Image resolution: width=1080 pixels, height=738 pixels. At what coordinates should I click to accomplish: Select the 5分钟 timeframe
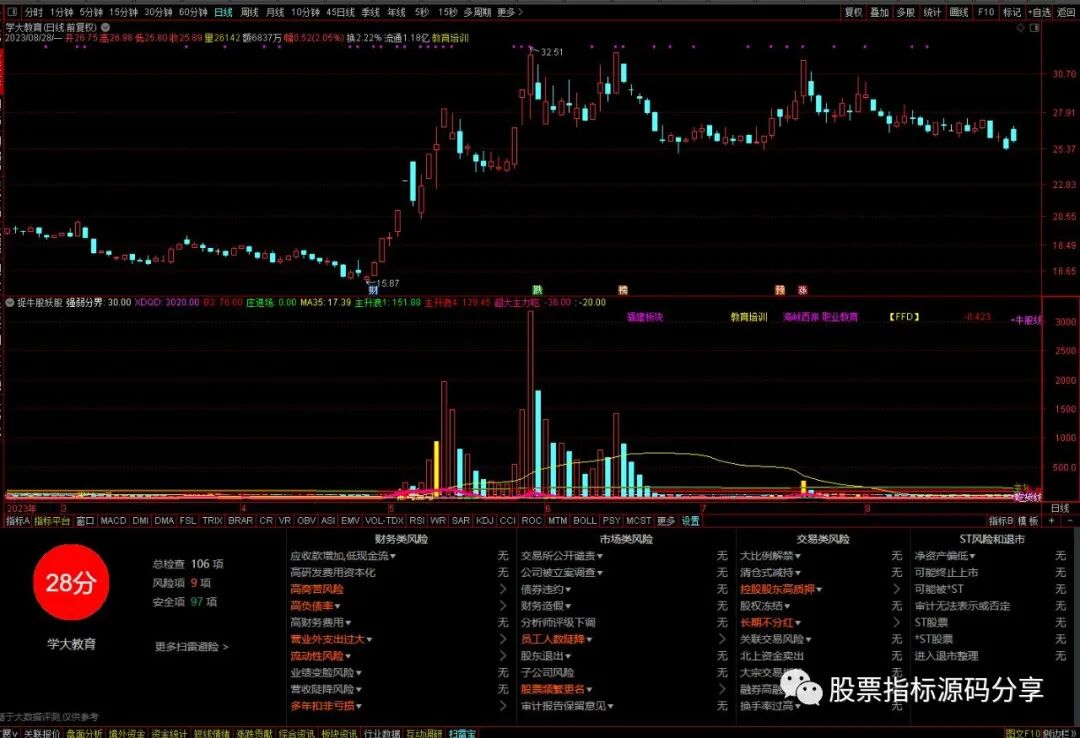(91, 12)
